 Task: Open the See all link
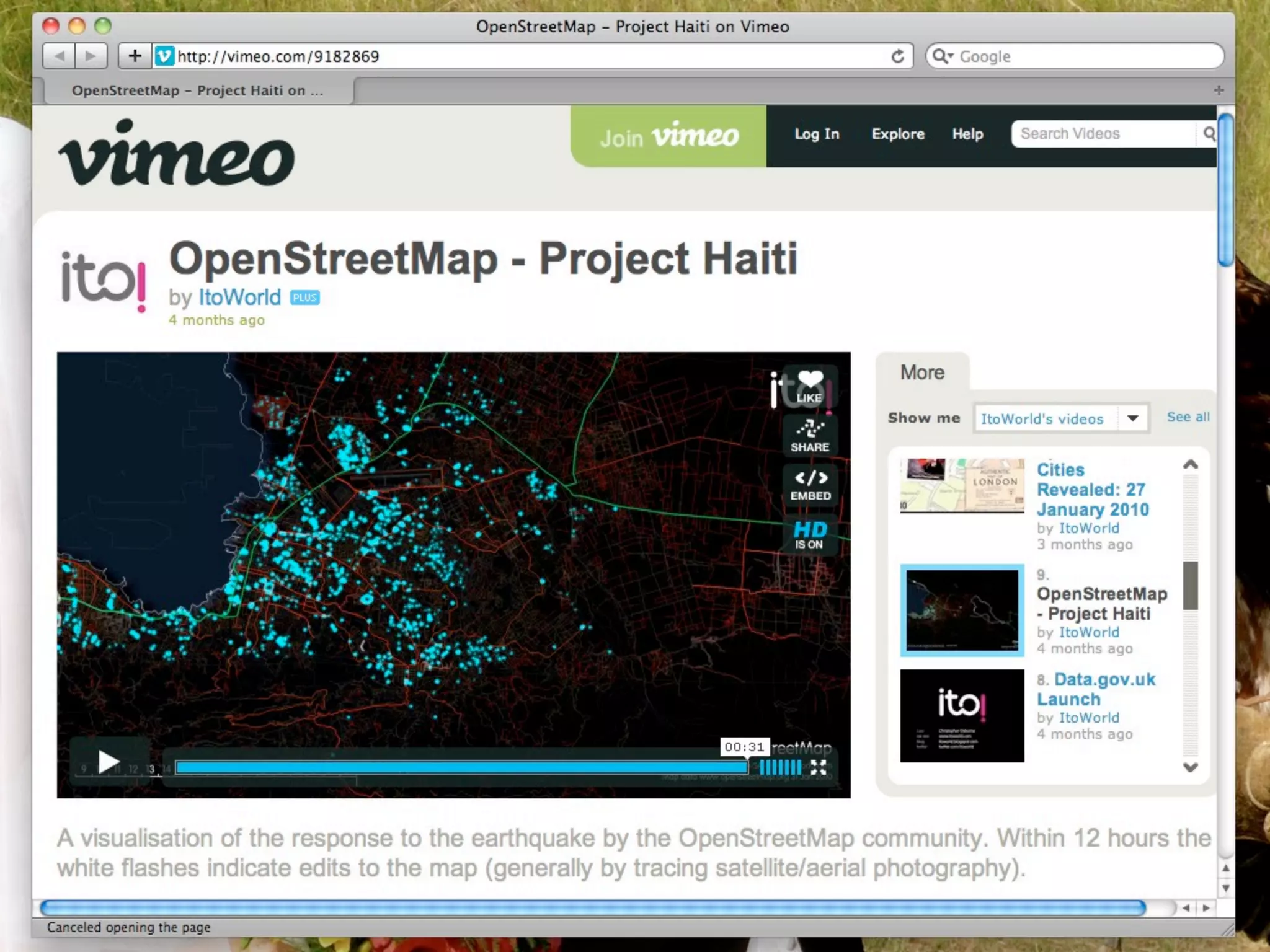(1188, 417)
